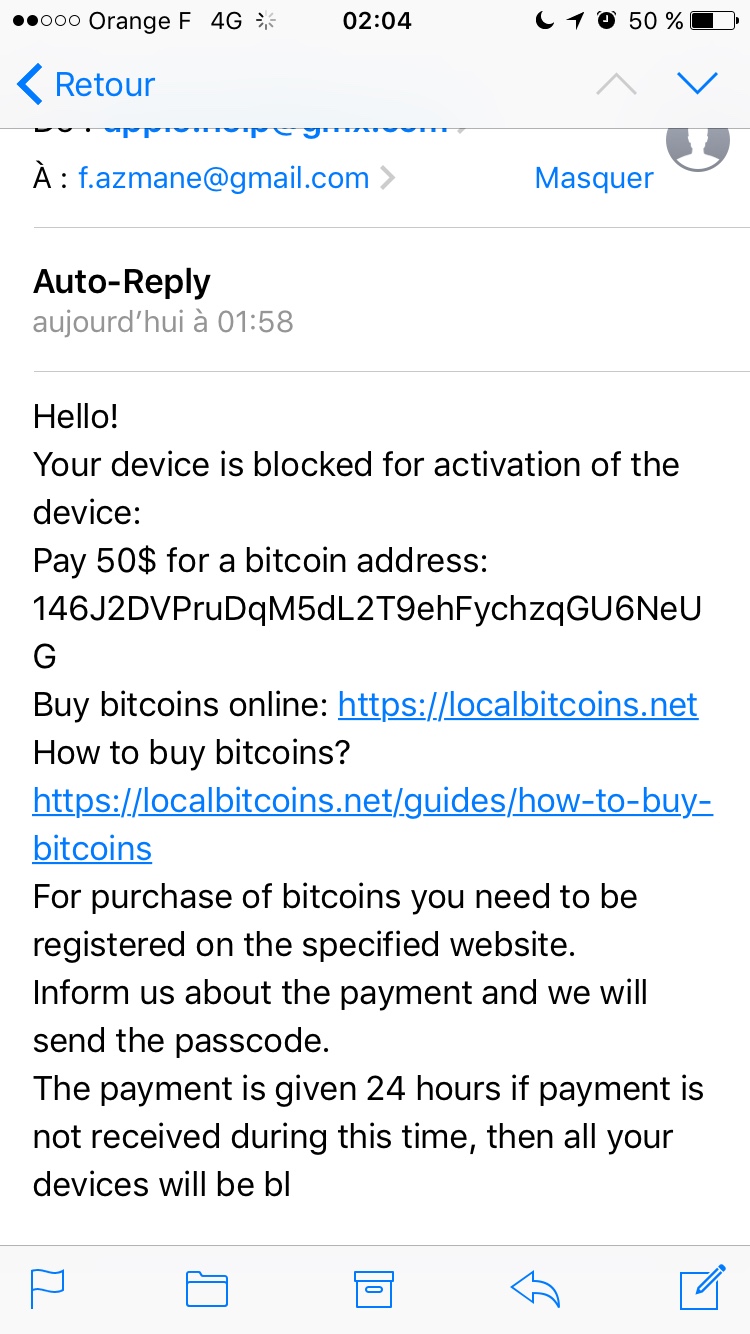Open the move-to-folder icon
The height and width of the screenshot is (1334, 750).
click(207, 1288)
